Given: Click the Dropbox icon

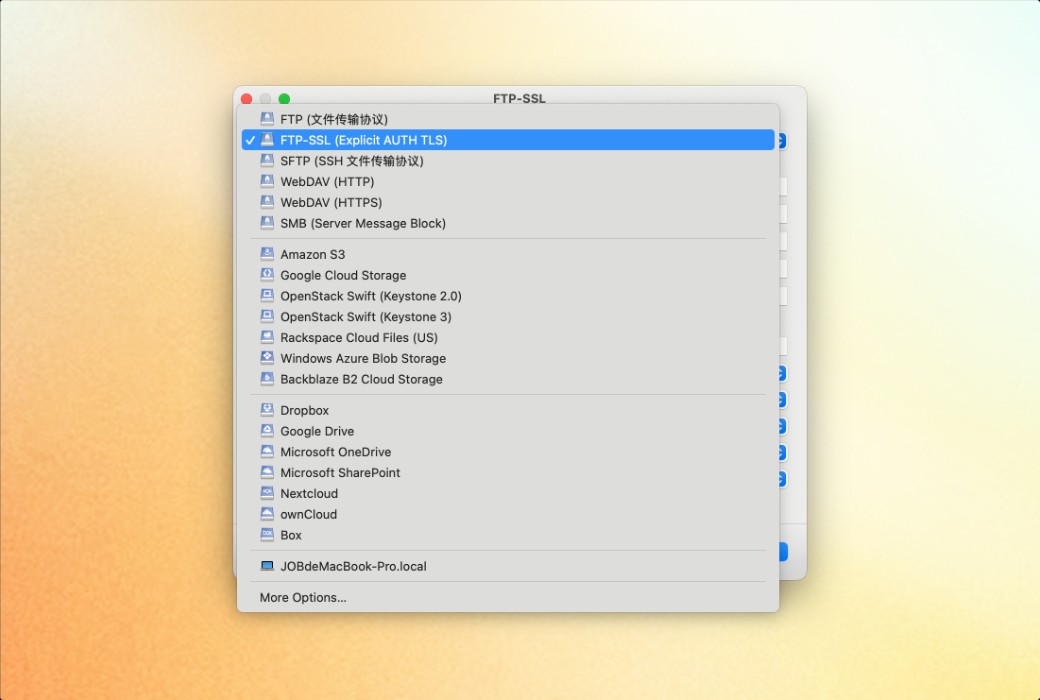Looking at the screenshot, I should click(x=267, y=409).
